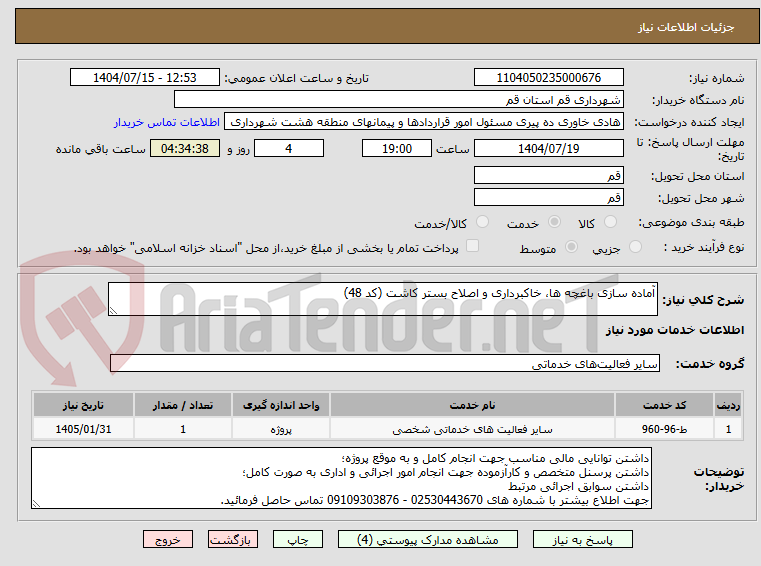Click the شرح کلی نیاز text area
The height and width of the screenshot is (566, 761).
pyautogui.click(x=382, y=299)
